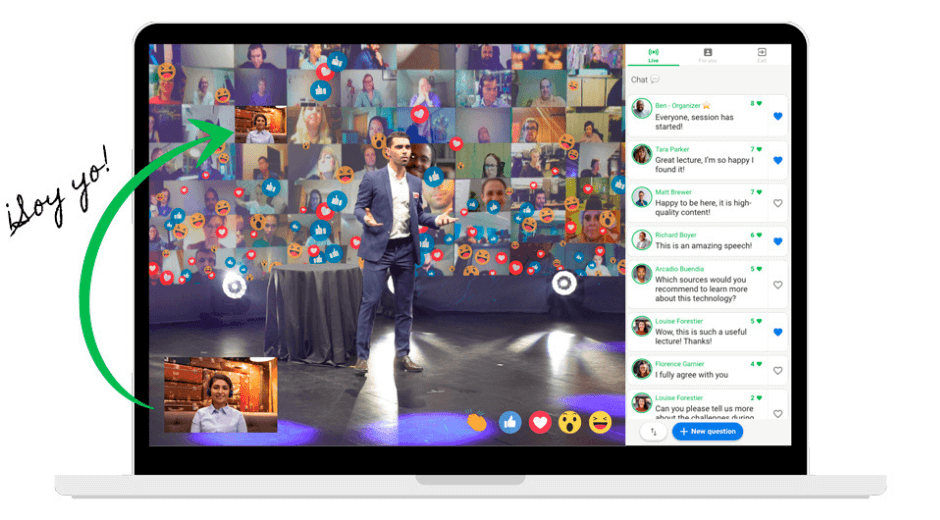This screenshot has width=940, height=520.
Task: Open the sort order button for questions
Action: [653, 432]
